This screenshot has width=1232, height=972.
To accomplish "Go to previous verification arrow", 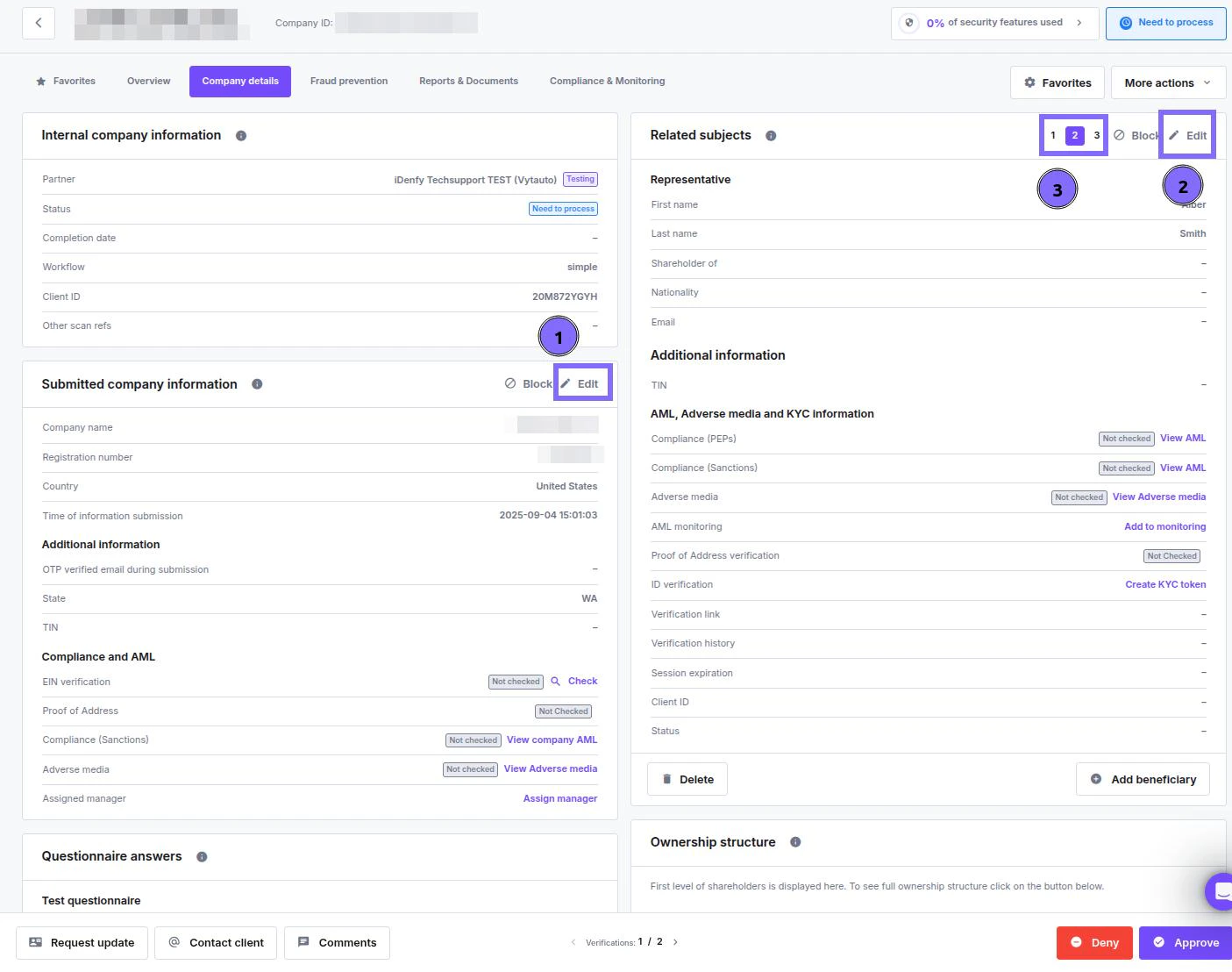I will click(x=573, y=942).
